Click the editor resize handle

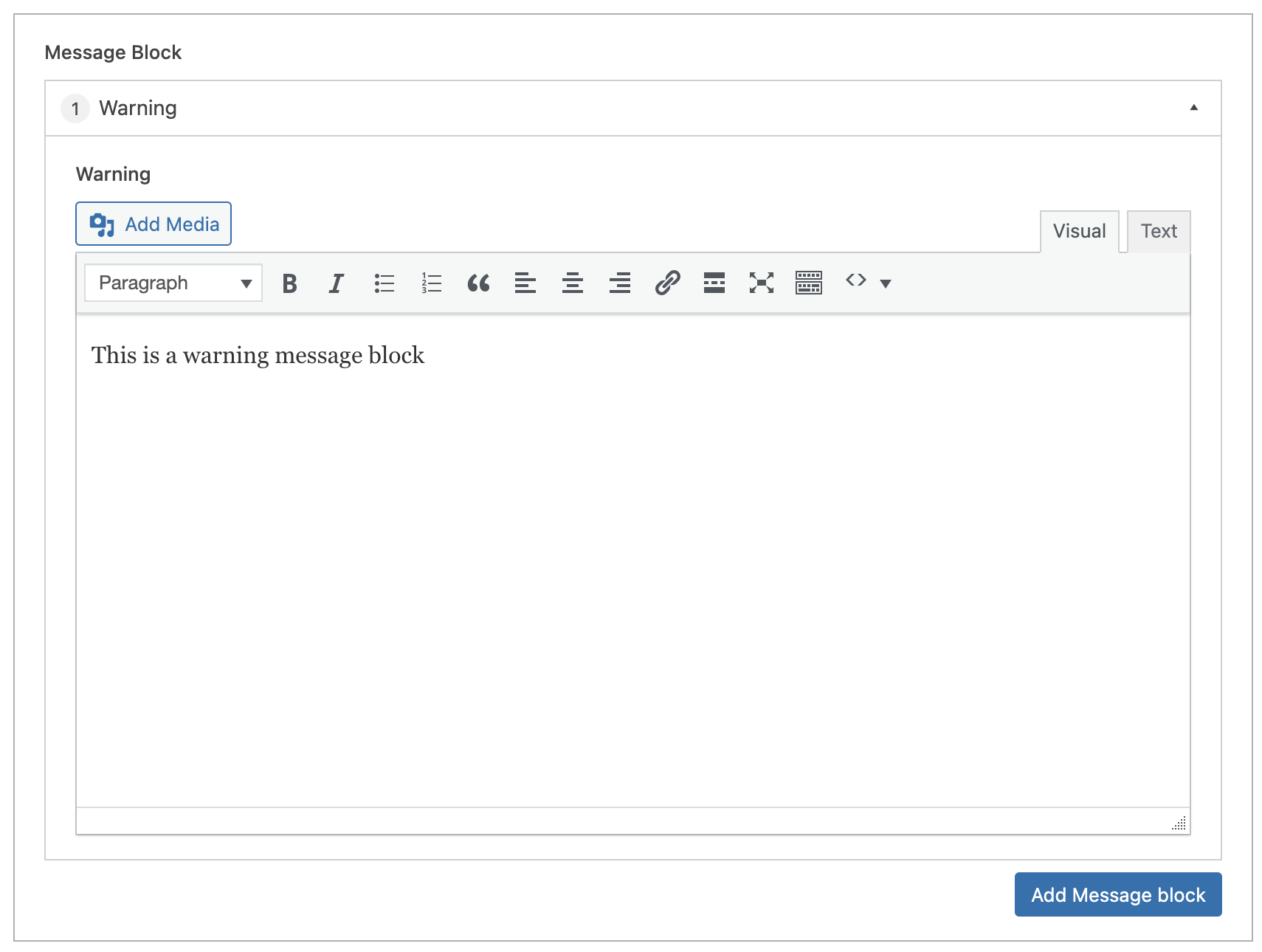tap(1179, 823)
